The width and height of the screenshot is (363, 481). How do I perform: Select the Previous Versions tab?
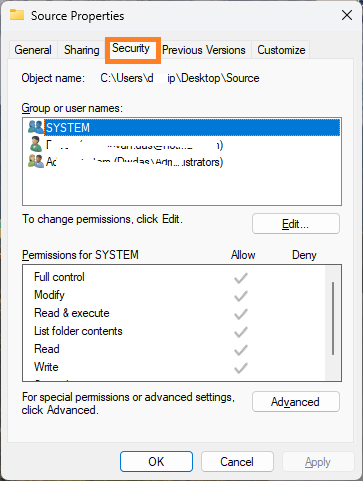coord(204,50)
